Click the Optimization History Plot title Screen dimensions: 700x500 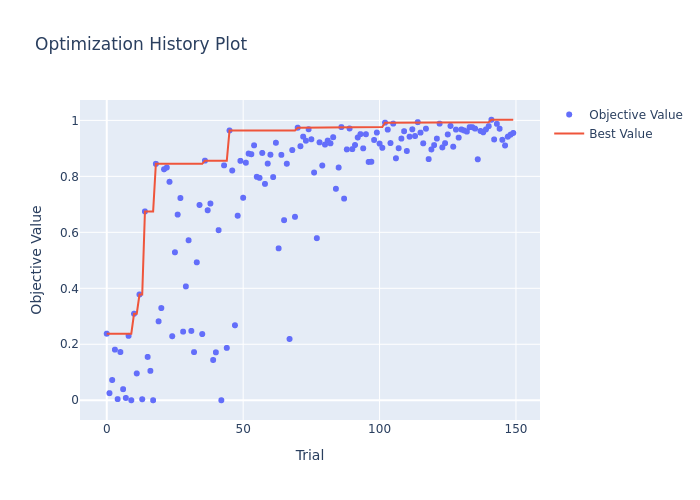click(141, 45)
